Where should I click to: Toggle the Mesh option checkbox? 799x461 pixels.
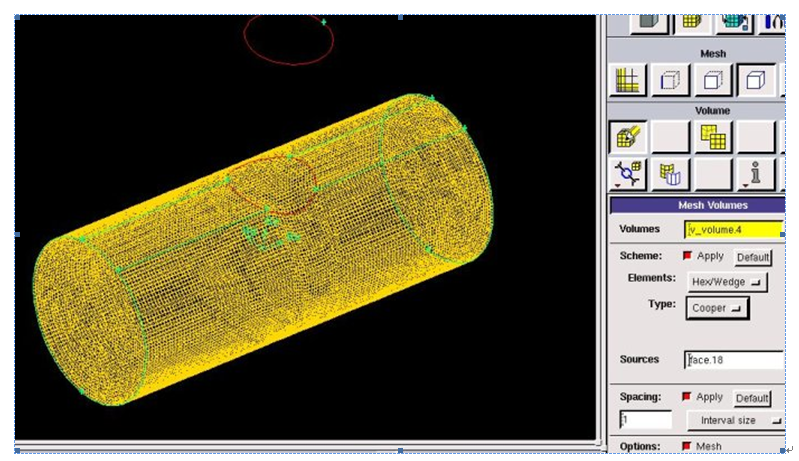687,446
